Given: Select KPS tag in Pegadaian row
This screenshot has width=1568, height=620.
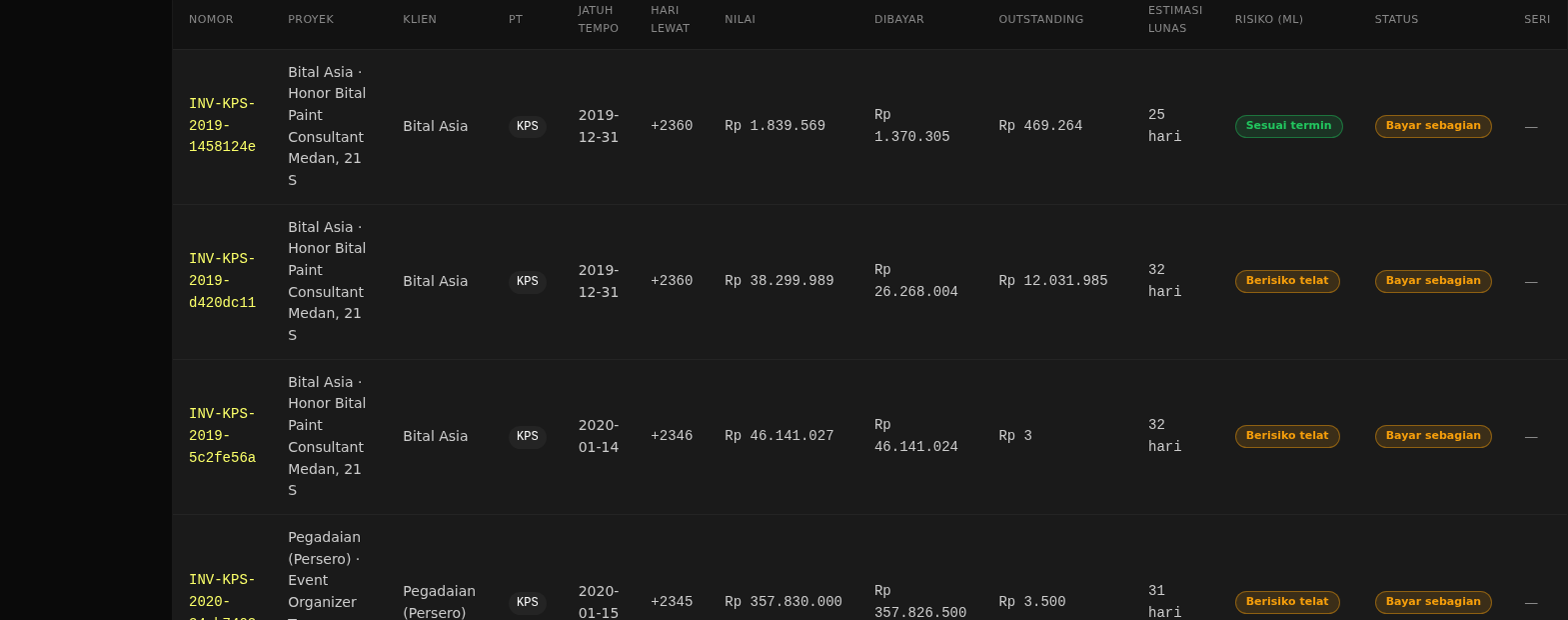Looking at the screenshot, I should 528,602.
